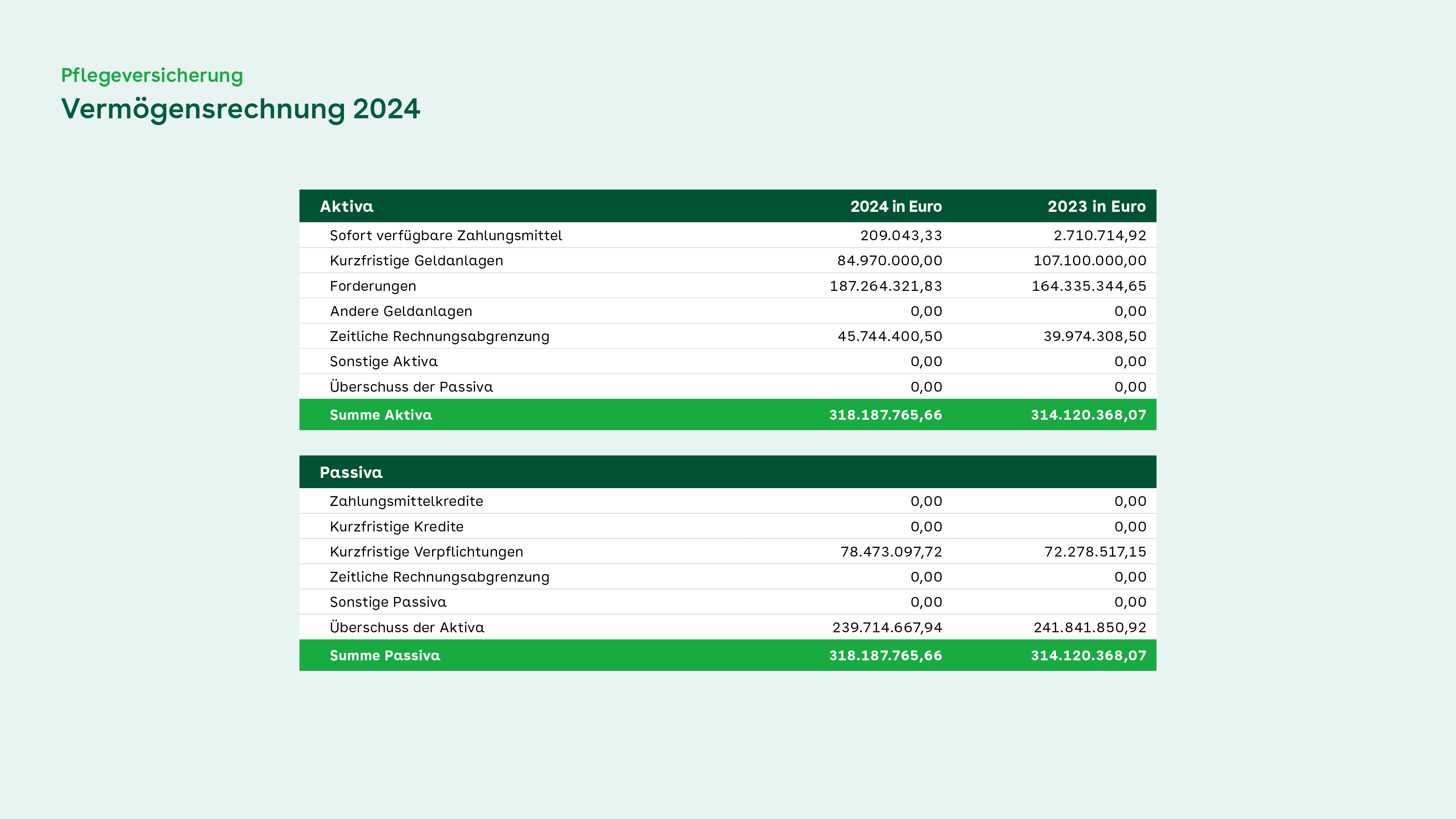Select the Überschuss der Passiva label
Screen dimensions: 1456x819
[x=411, y=387]
